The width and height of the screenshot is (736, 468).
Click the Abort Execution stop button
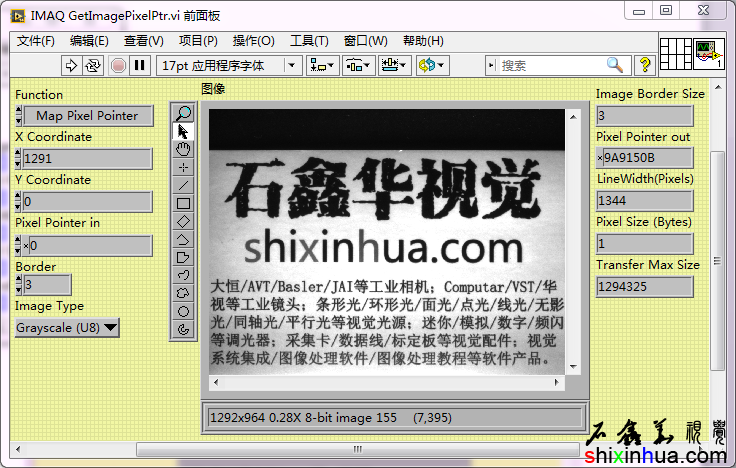118,65
